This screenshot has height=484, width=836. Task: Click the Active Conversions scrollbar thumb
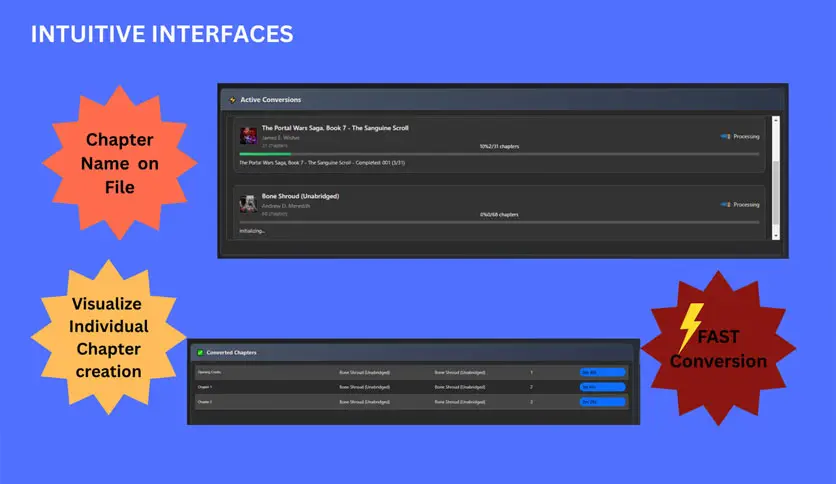(x=776, y=192)
